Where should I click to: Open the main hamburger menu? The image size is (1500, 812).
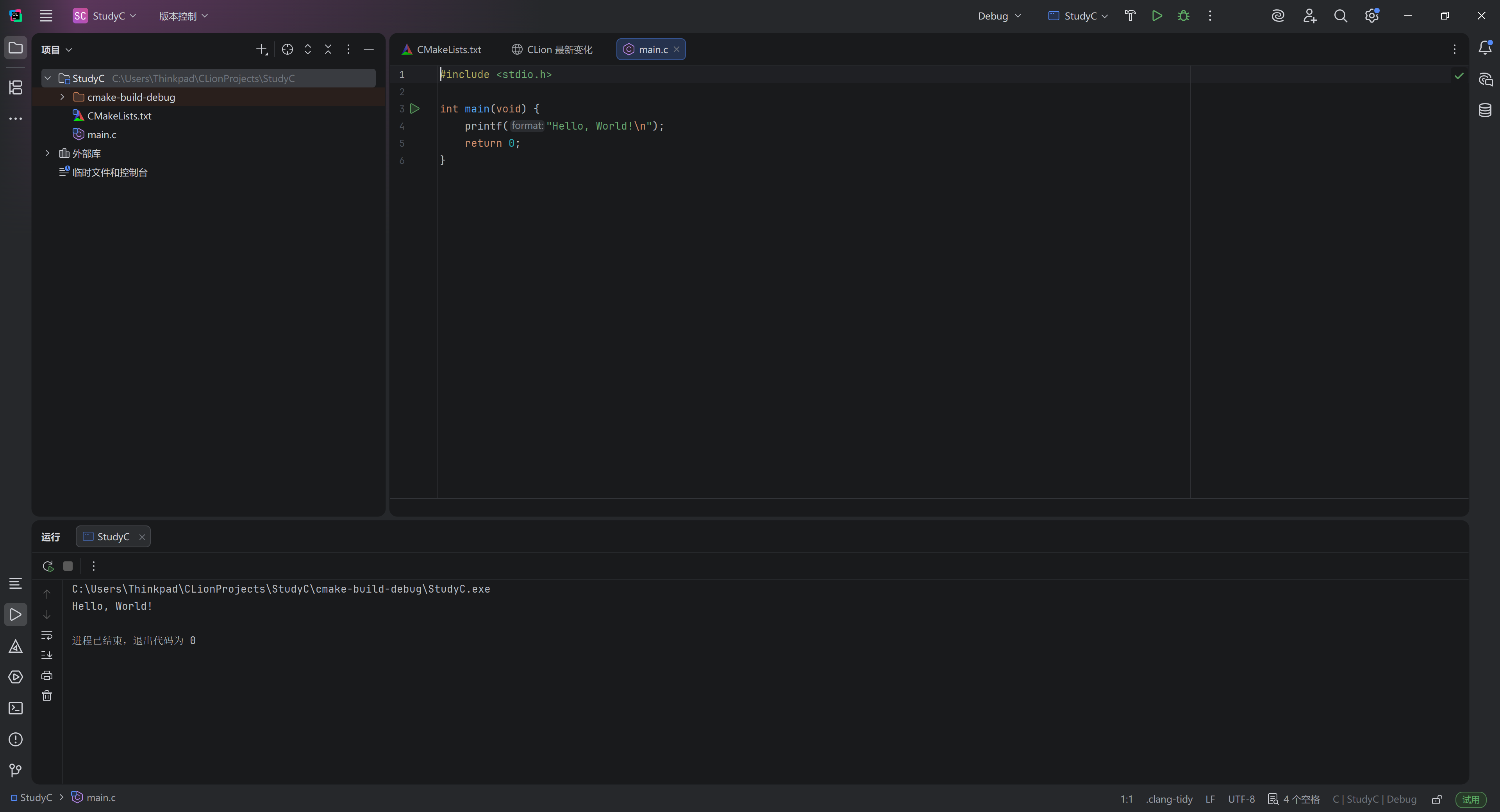point(46,16)
